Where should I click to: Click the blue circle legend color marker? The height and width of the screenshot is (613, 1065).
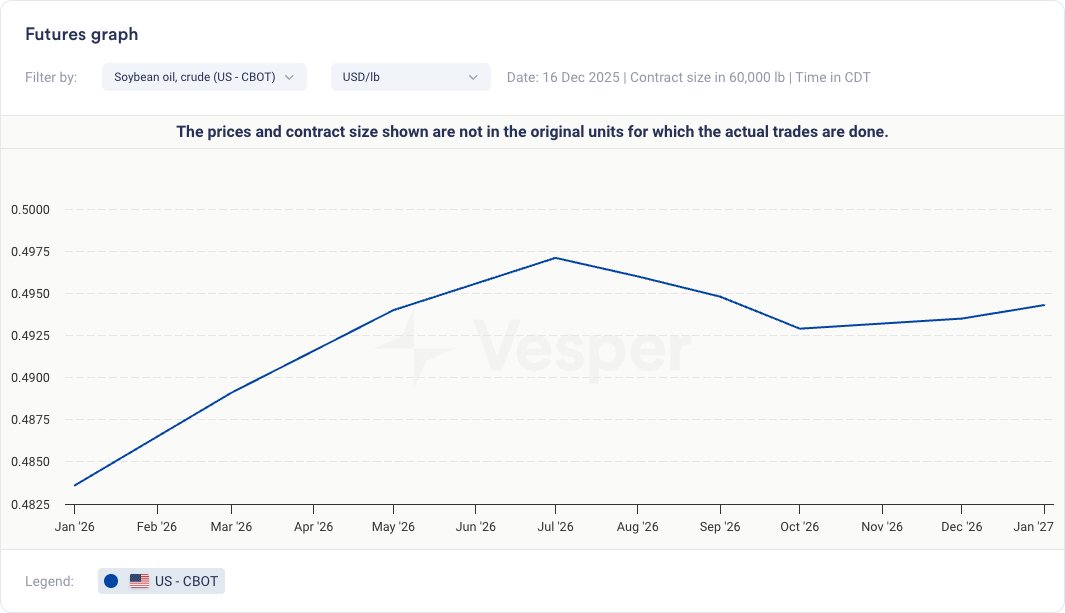tap(111, 581)
